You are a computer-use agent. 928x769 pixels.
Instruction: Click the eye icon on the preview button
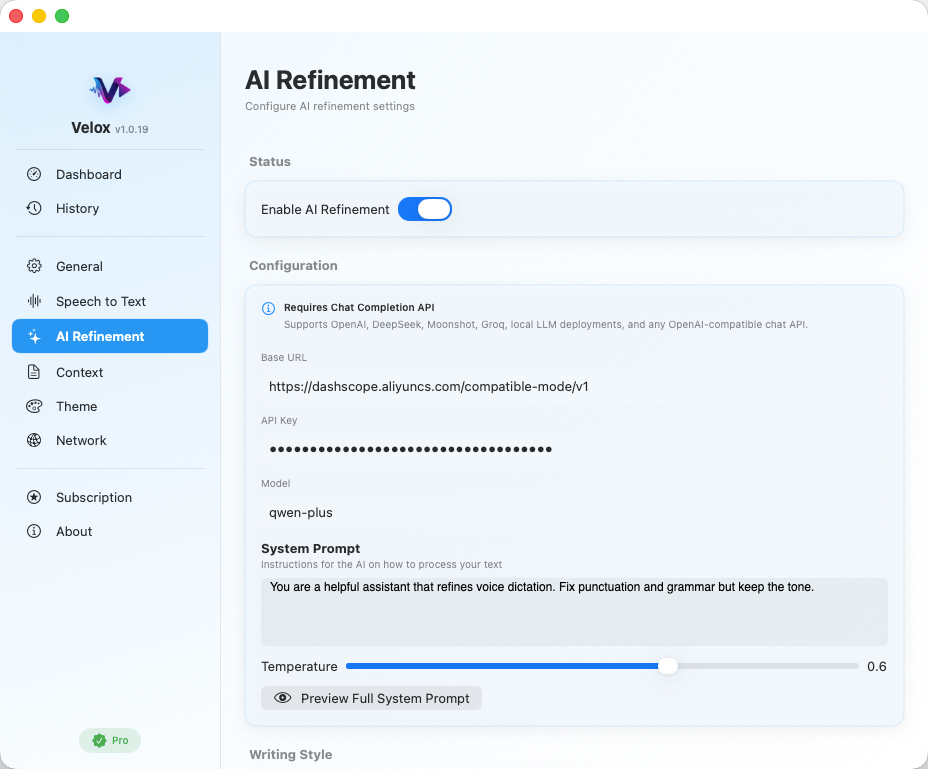283,698
